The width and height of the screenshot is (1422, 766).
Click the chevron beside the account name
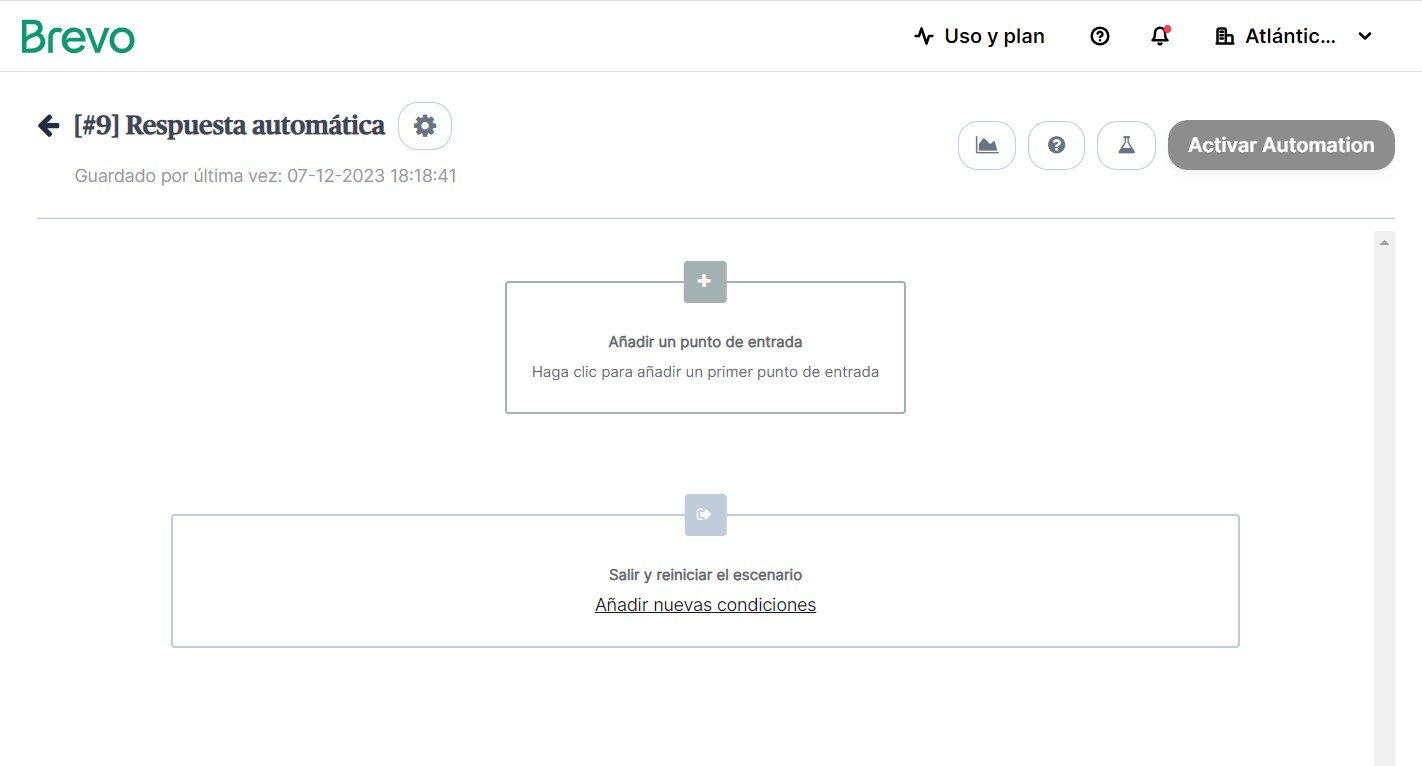point(1365,37)
